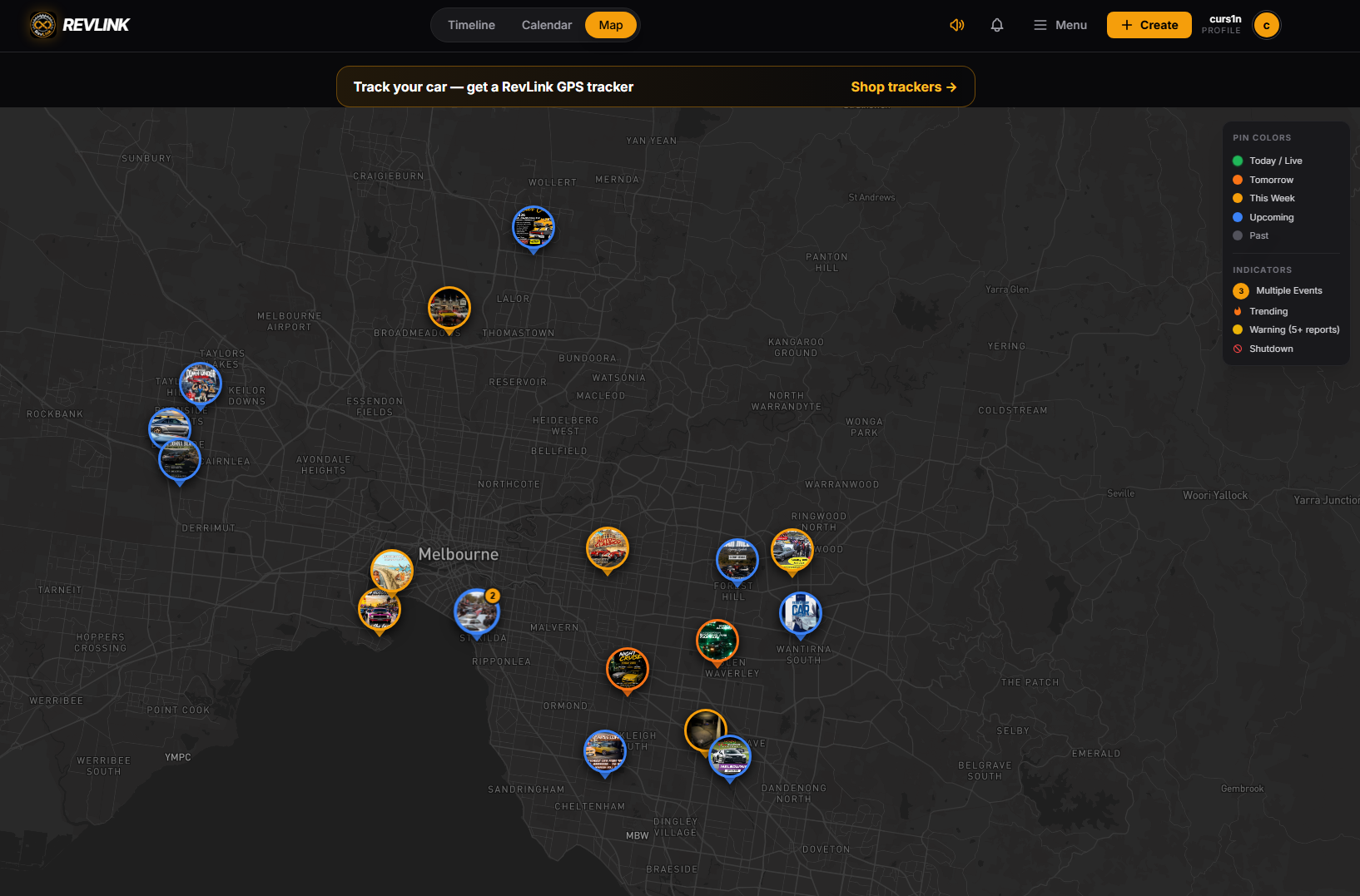Click the RevLink logo
This screenshot has height=896, width=1360.
80,25
